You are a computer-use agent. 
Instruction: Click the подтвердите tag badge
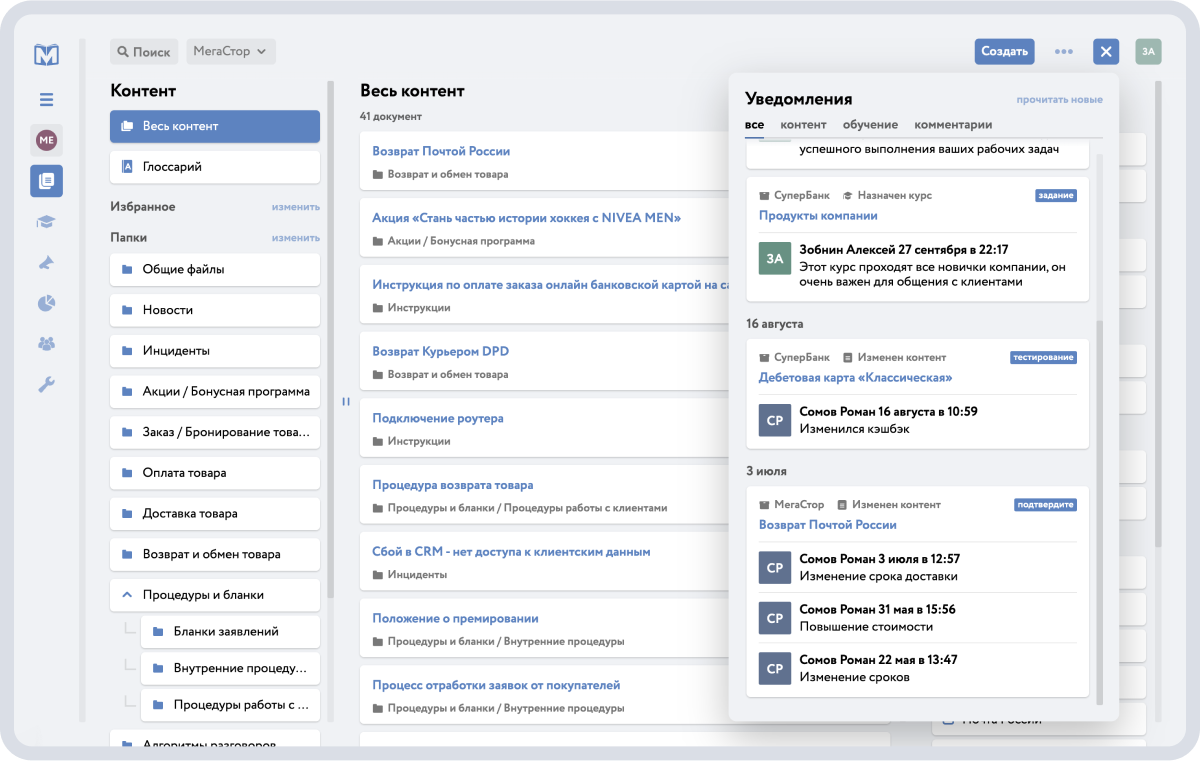[x=1046, y=505]
